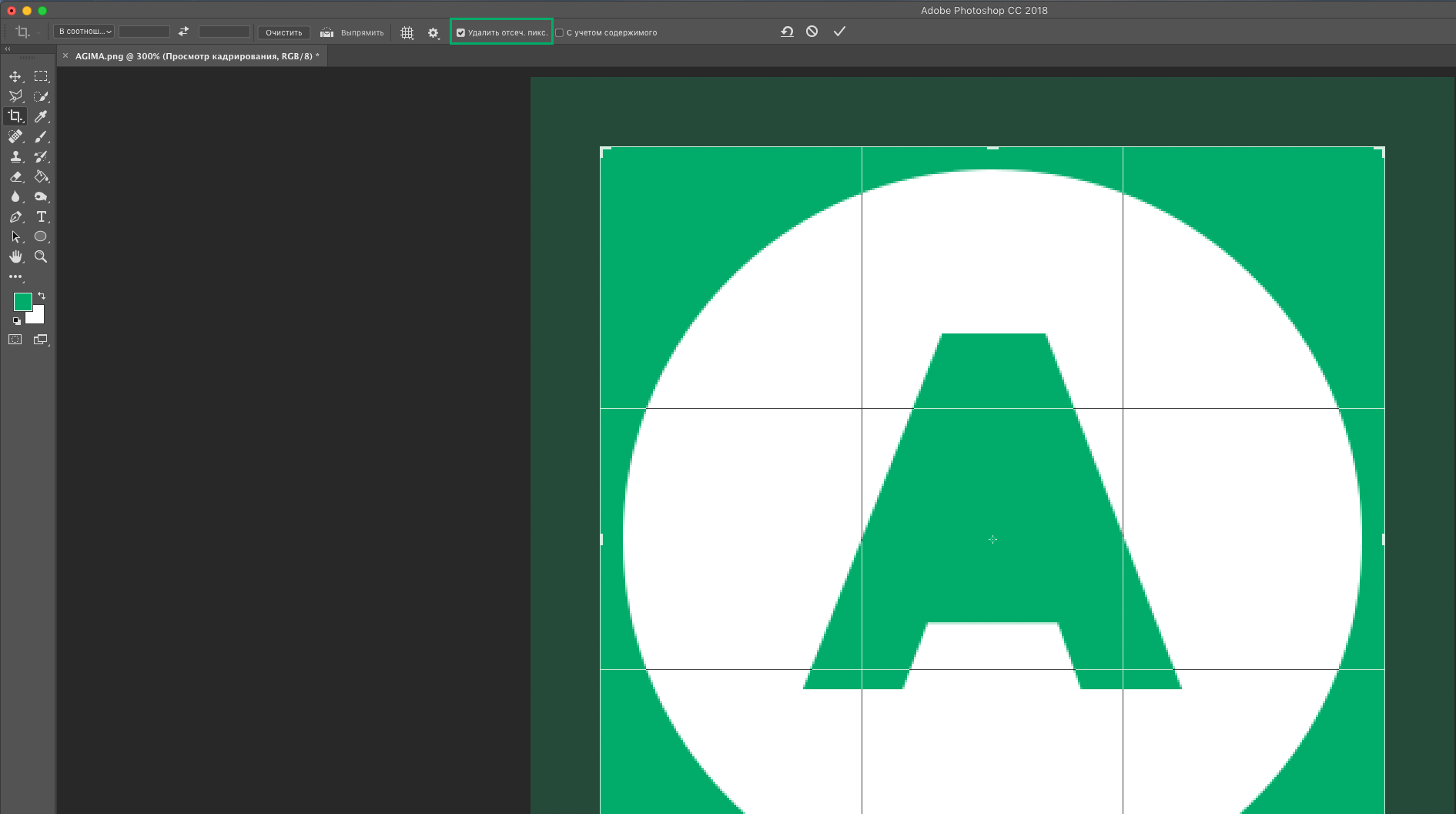Select the Ellipse shape tool
Viewport: 1456px width, 814px height.
point(42,236)
